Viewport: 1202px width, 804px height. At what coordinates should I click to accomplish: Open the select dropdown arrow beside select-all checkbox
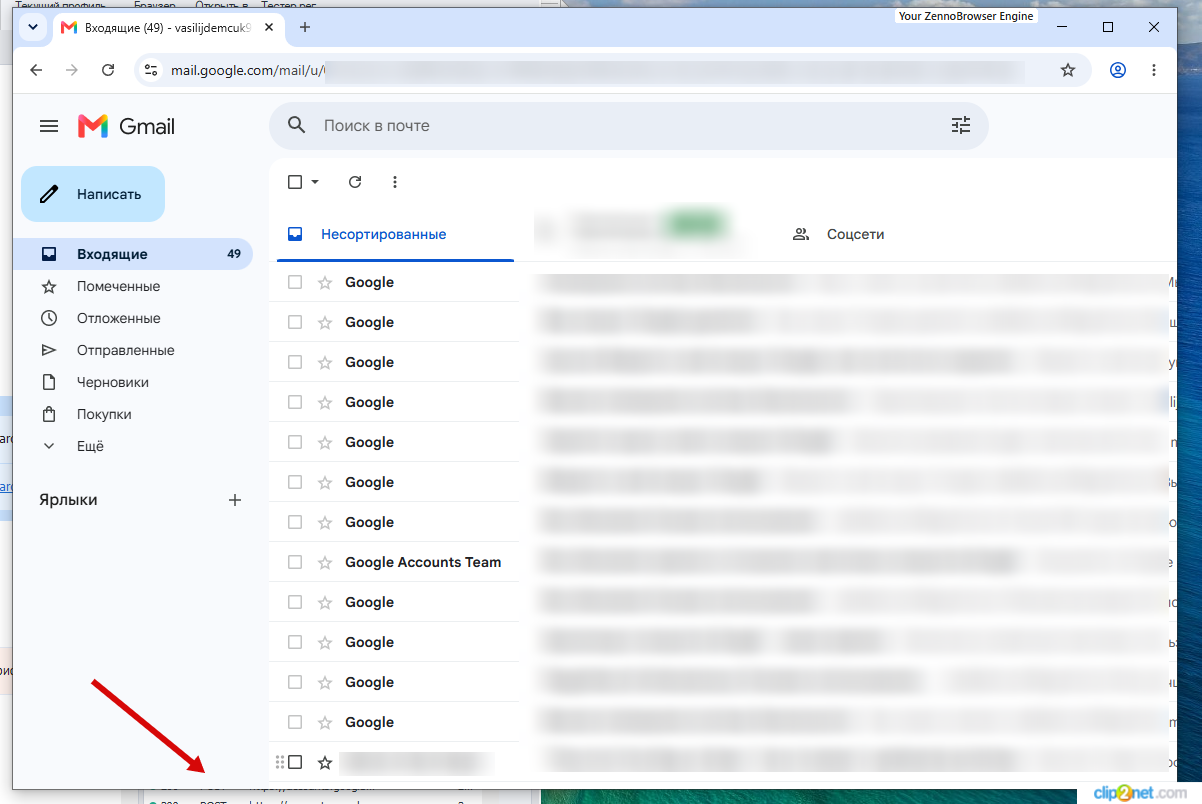315,182
